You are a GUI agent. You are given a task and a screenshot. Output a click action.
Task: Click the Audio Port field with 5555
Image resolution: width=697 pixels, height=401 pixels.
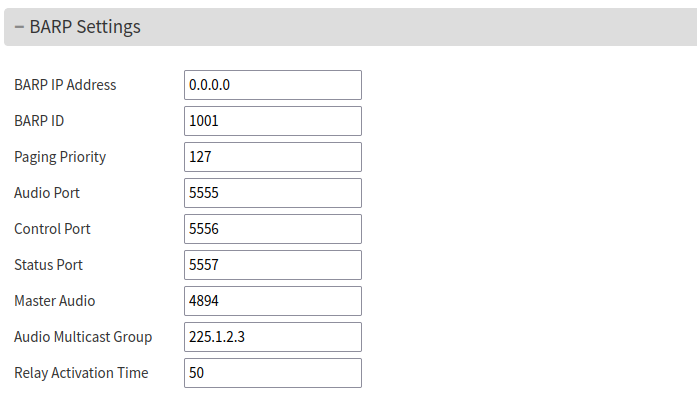(272, 193)
